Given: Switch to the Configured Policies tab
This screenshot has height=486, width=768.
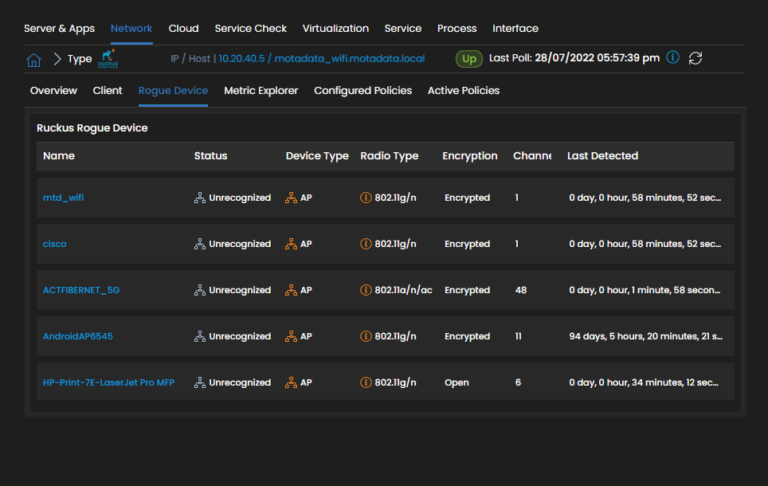Looking at the screenshot, I should pos(363,91).
